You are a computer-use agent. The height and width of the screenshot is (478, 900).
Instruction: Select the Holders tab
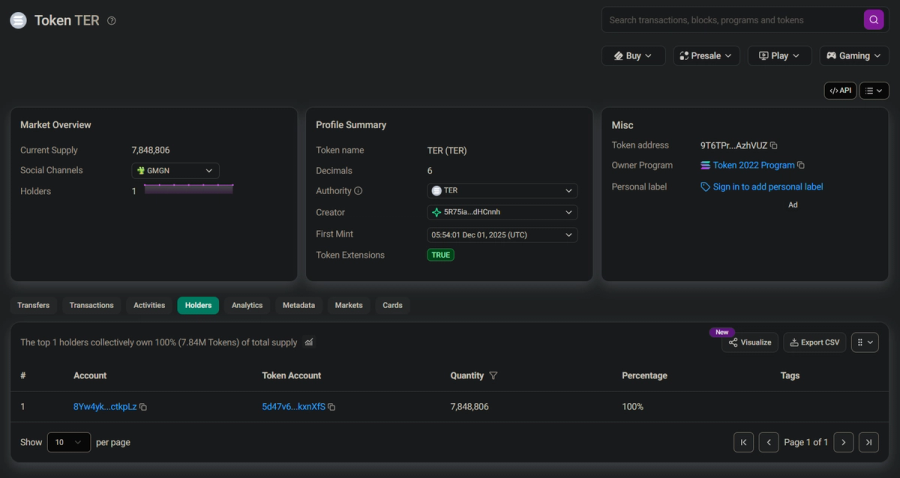pos(198,305)
